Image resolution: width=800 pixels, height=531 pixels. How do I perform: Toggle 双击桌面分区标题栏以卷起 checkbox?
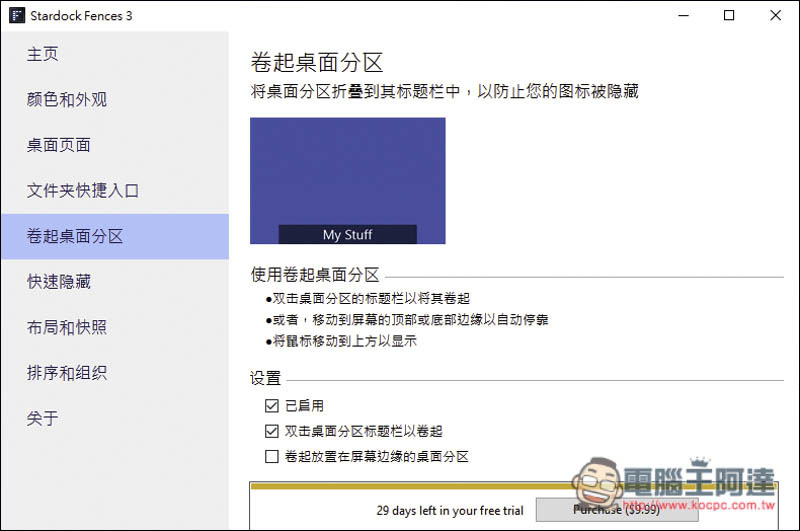click(272, 431)
